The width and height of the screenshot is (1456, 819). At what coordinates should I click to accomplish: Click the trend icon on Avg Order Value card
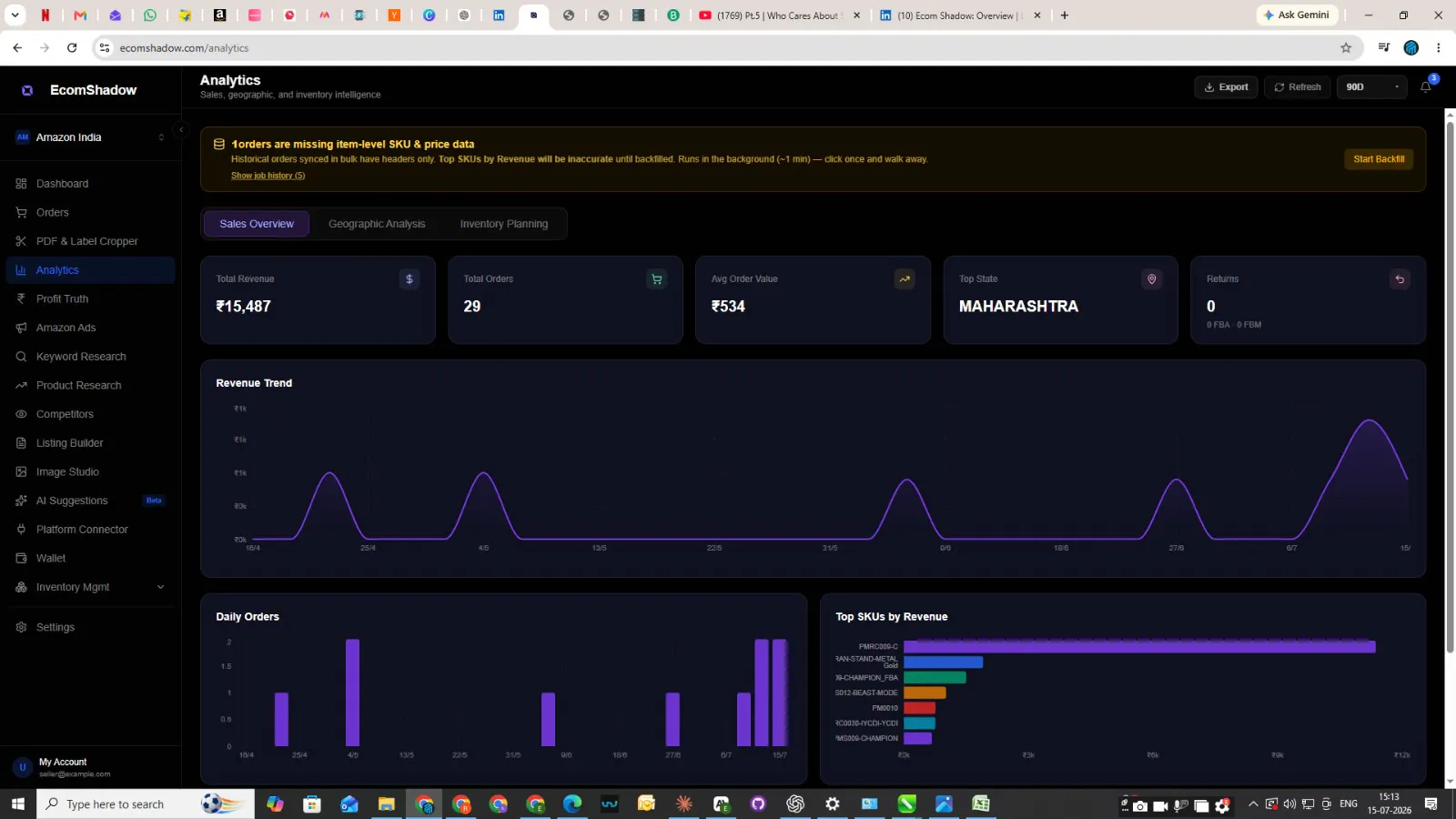(x=905, y=279)
